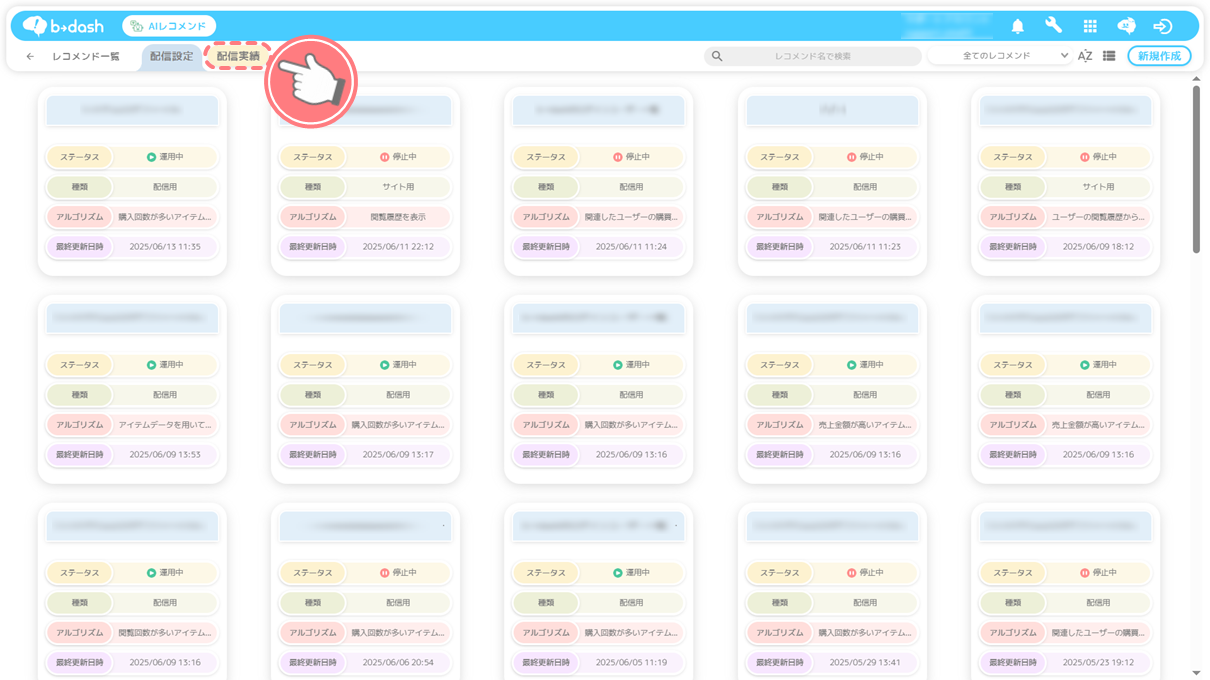Click the 閲覧履歴を表示 algorithm text
The image size is (1210, 680).
(398, 217)
